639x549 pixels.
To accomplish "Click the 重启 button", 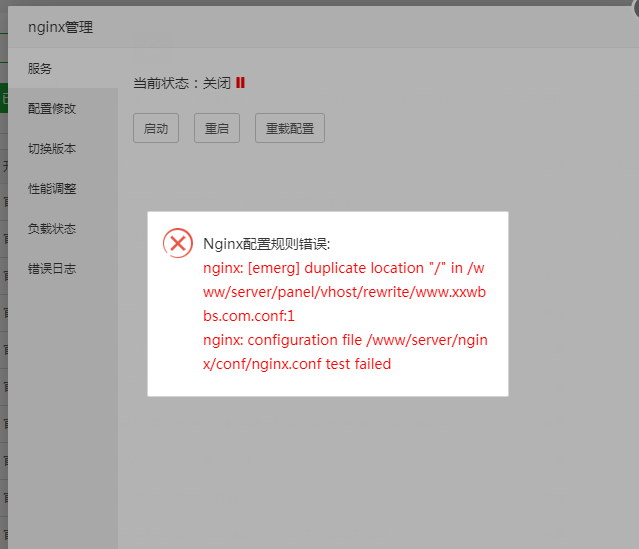I will pyautogui.click(x=217, y=128).
